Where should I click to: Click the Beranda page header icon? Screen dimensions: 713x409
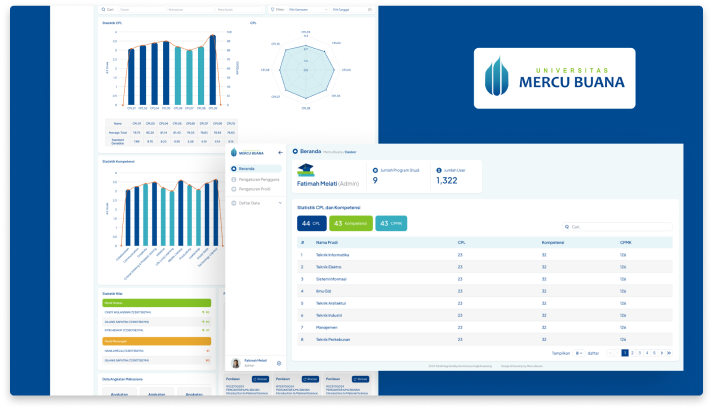pos(295,152)
